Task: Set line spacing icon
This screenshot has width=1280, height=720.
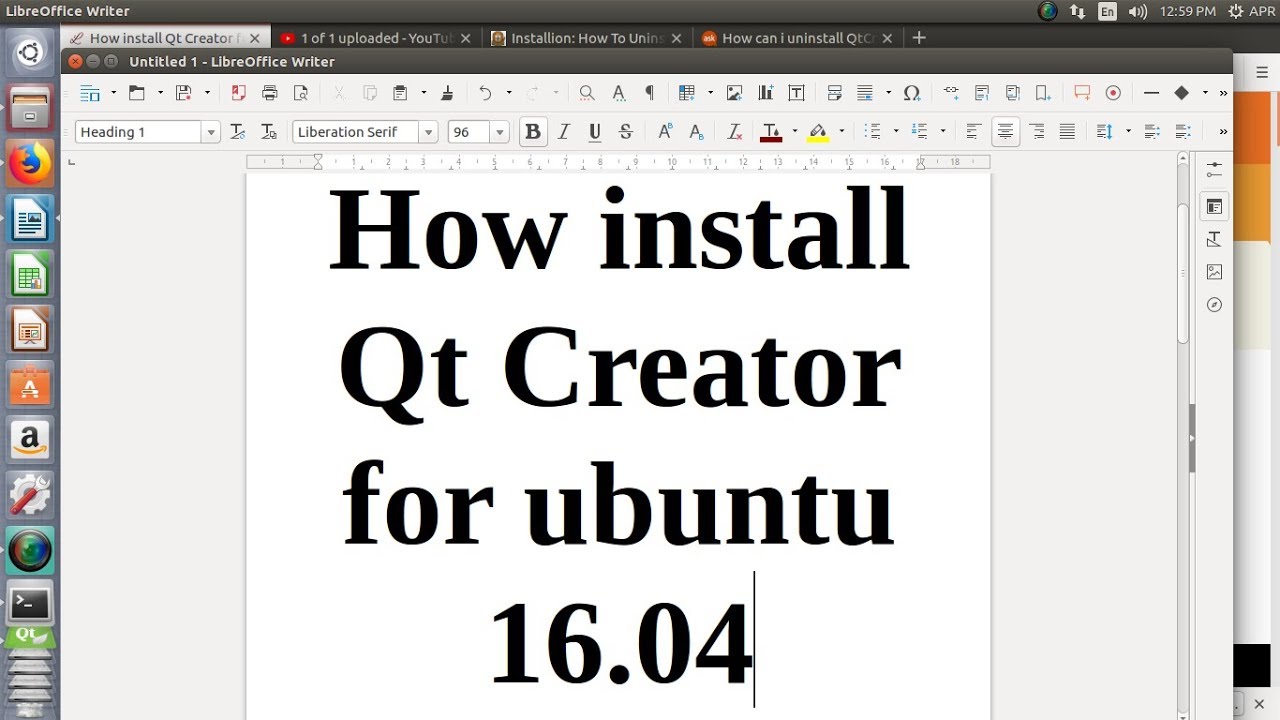Action: pyautogui.click(x=1105, y=132)
